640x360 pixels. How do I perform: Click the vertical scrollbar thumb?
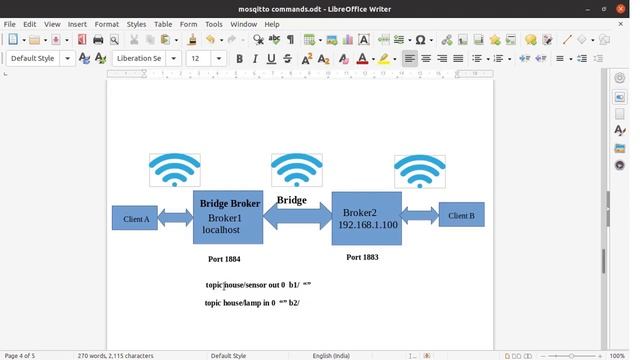point(604,260)
